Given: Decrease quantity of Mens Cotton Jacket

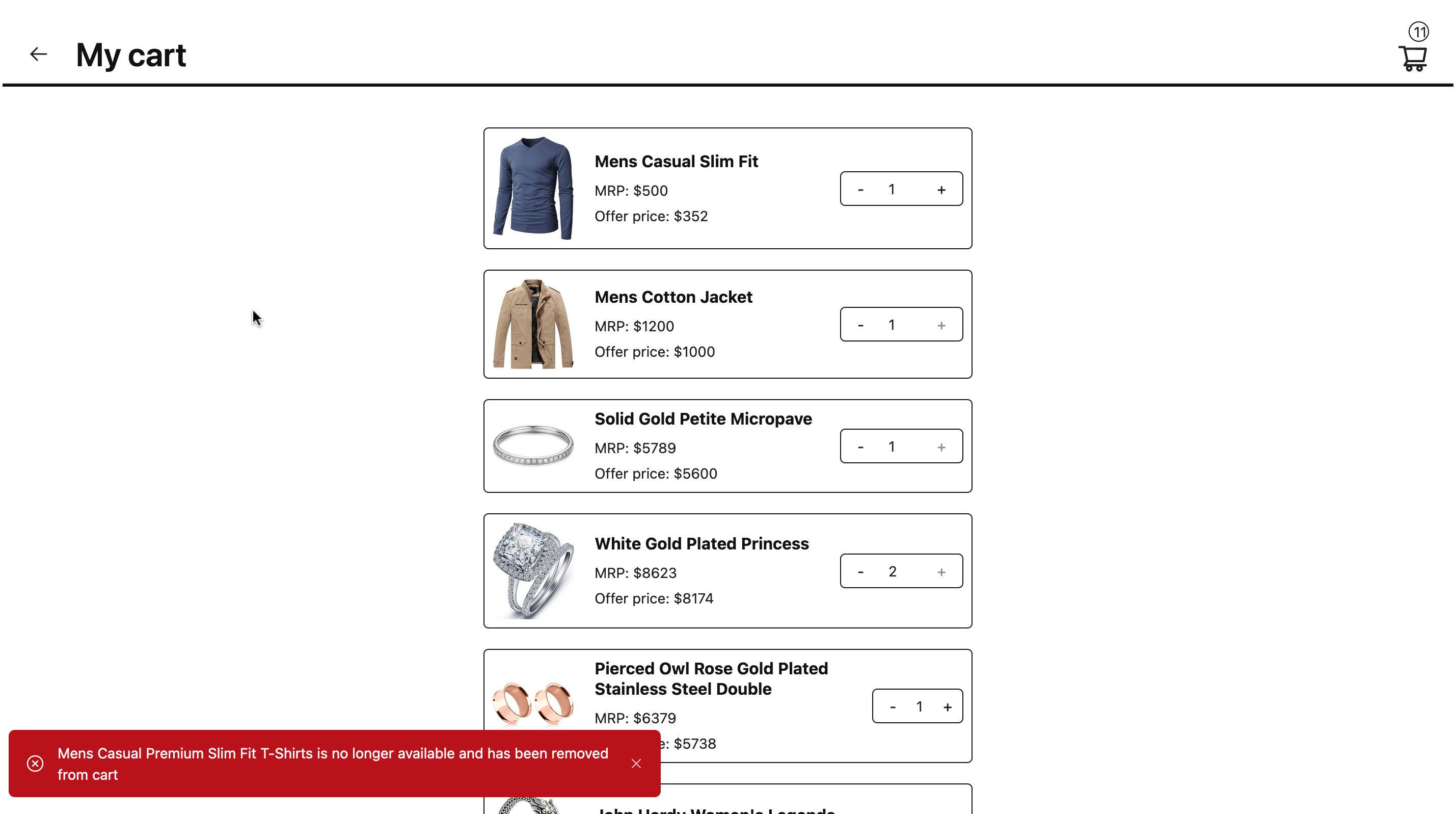Looking at the screenshot, I should [x=860, y=324].
